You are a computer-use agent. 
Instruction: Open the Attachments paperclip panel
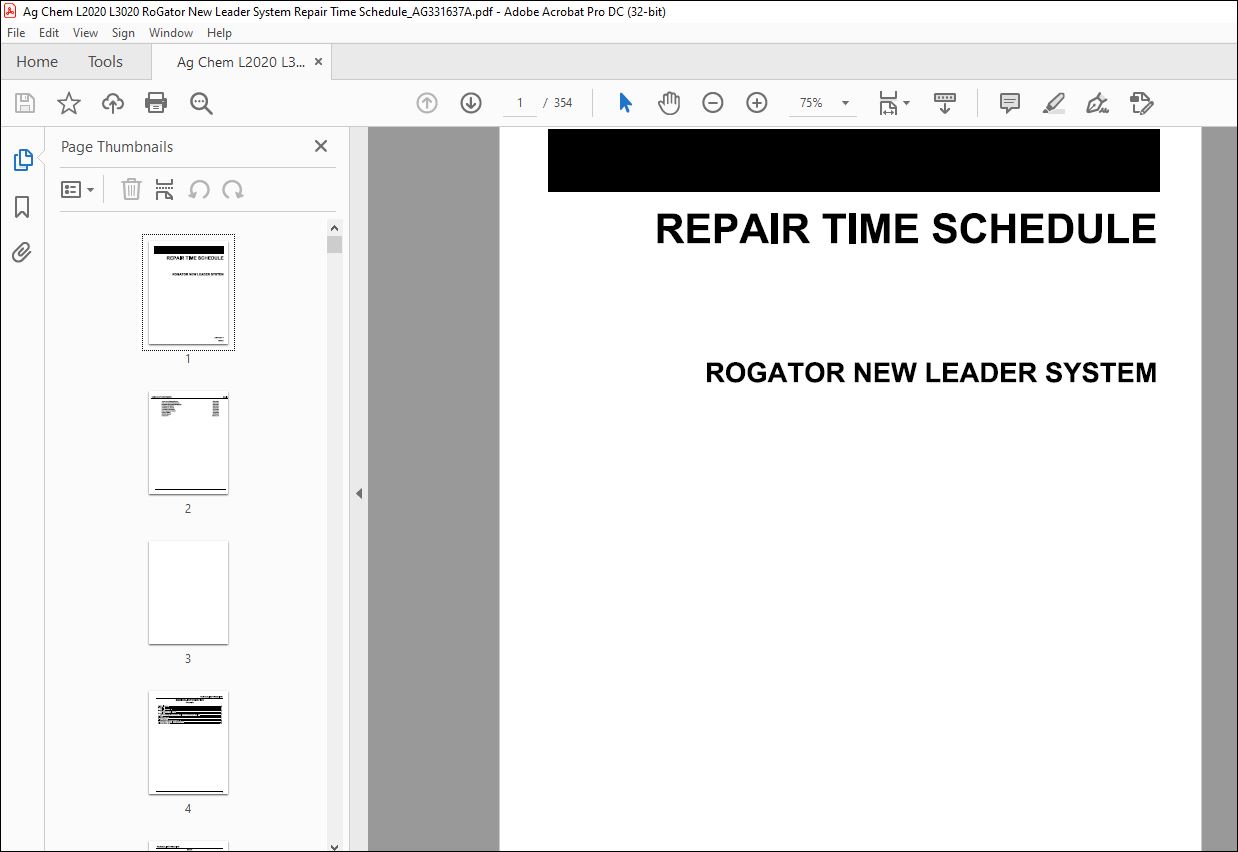pyautogui.click(x=22, y=252)
